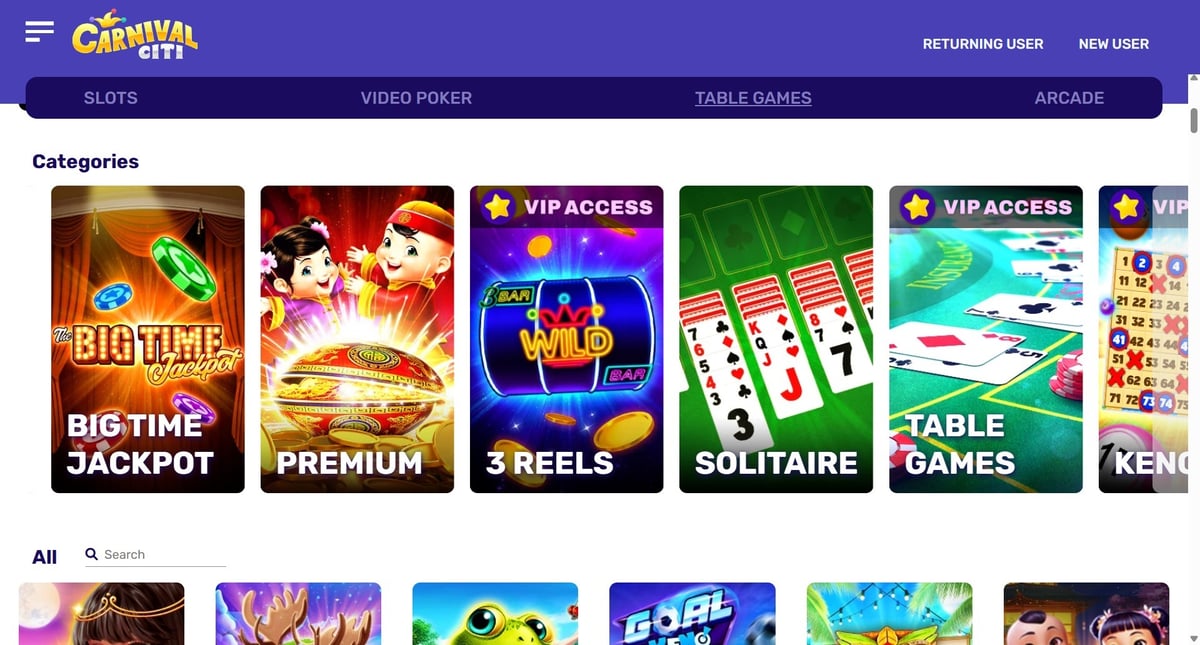Select the Video Poker tab
The width and height of the screenshot is (1200, 645).
(416, 98)
